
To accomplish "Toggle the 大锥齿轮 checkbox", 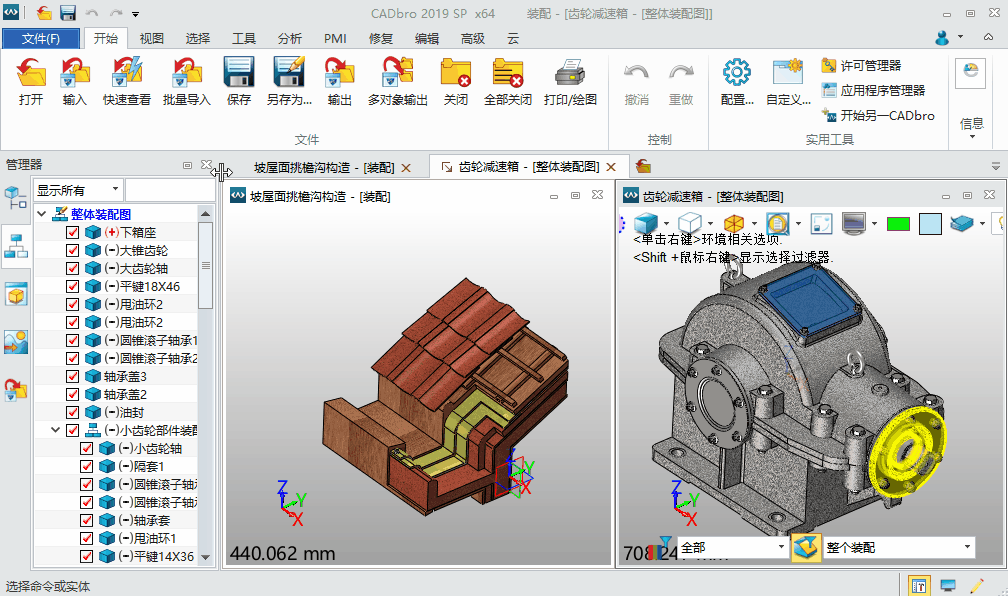I will [x=73, y=250].
